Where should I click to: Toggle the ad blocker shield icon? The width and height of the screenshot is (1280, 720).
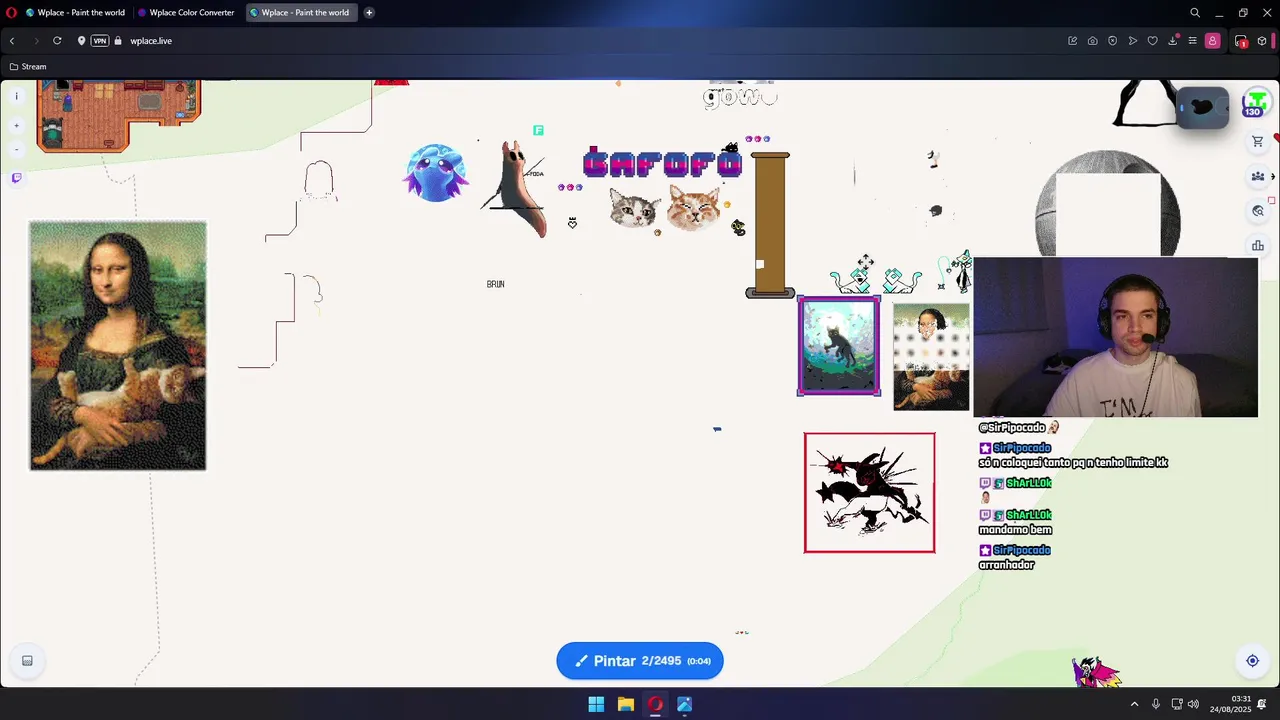click(x=1112, y=41)
